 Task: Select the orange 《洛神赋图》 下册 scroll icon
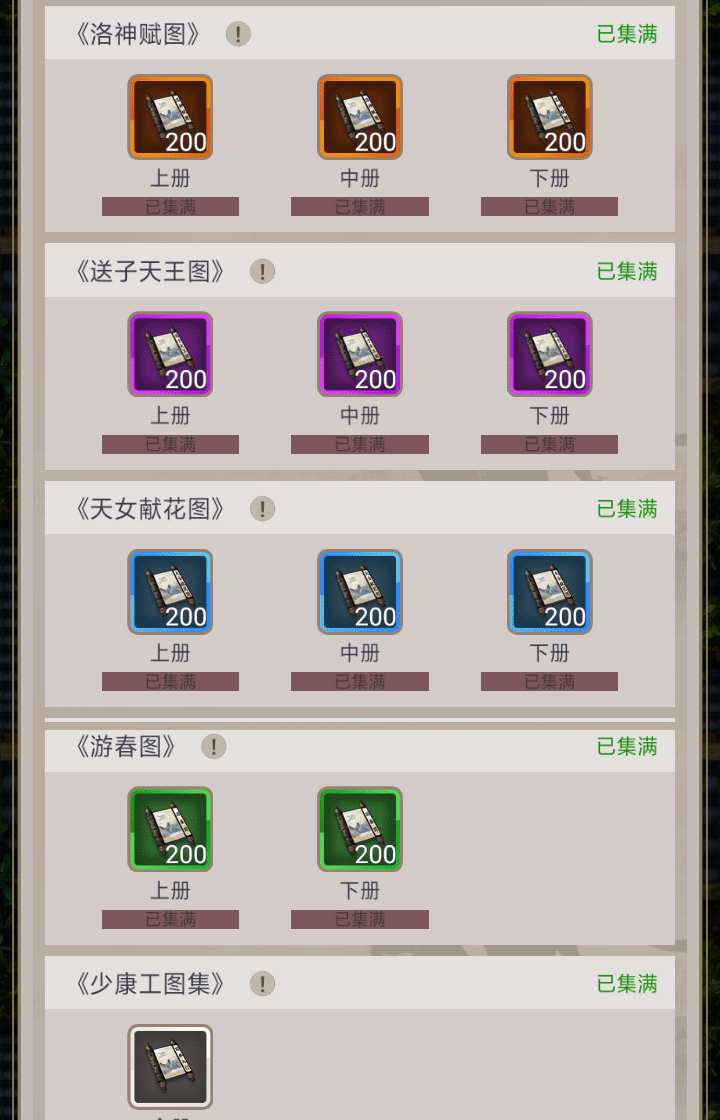point(550,116)
